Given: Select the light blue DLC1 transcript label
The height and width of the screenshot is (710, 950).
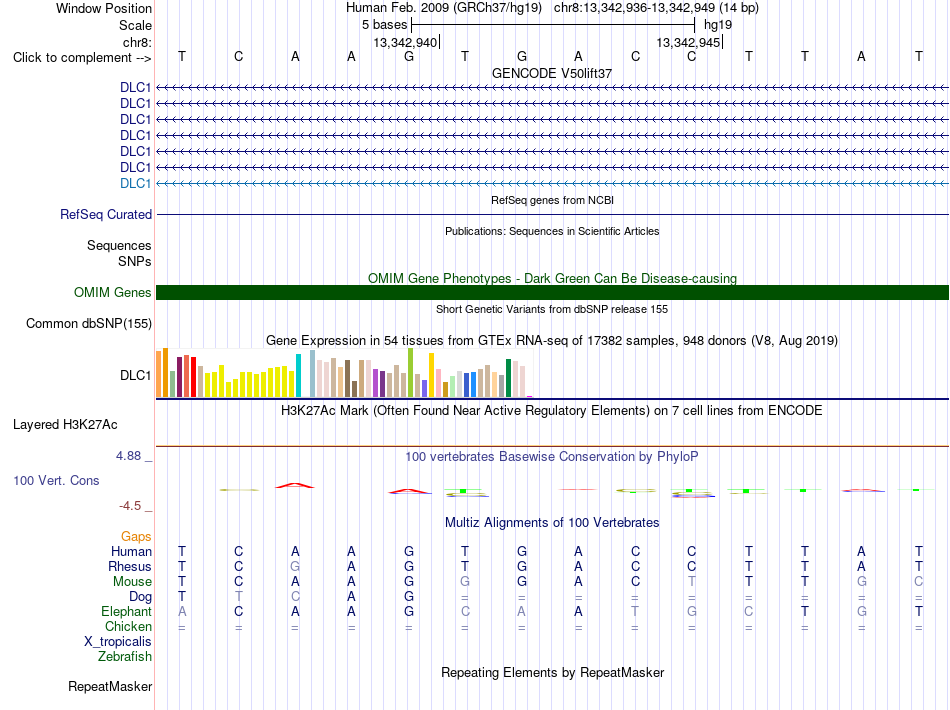Looking at the screenshot, I should (x=135, y=184).
